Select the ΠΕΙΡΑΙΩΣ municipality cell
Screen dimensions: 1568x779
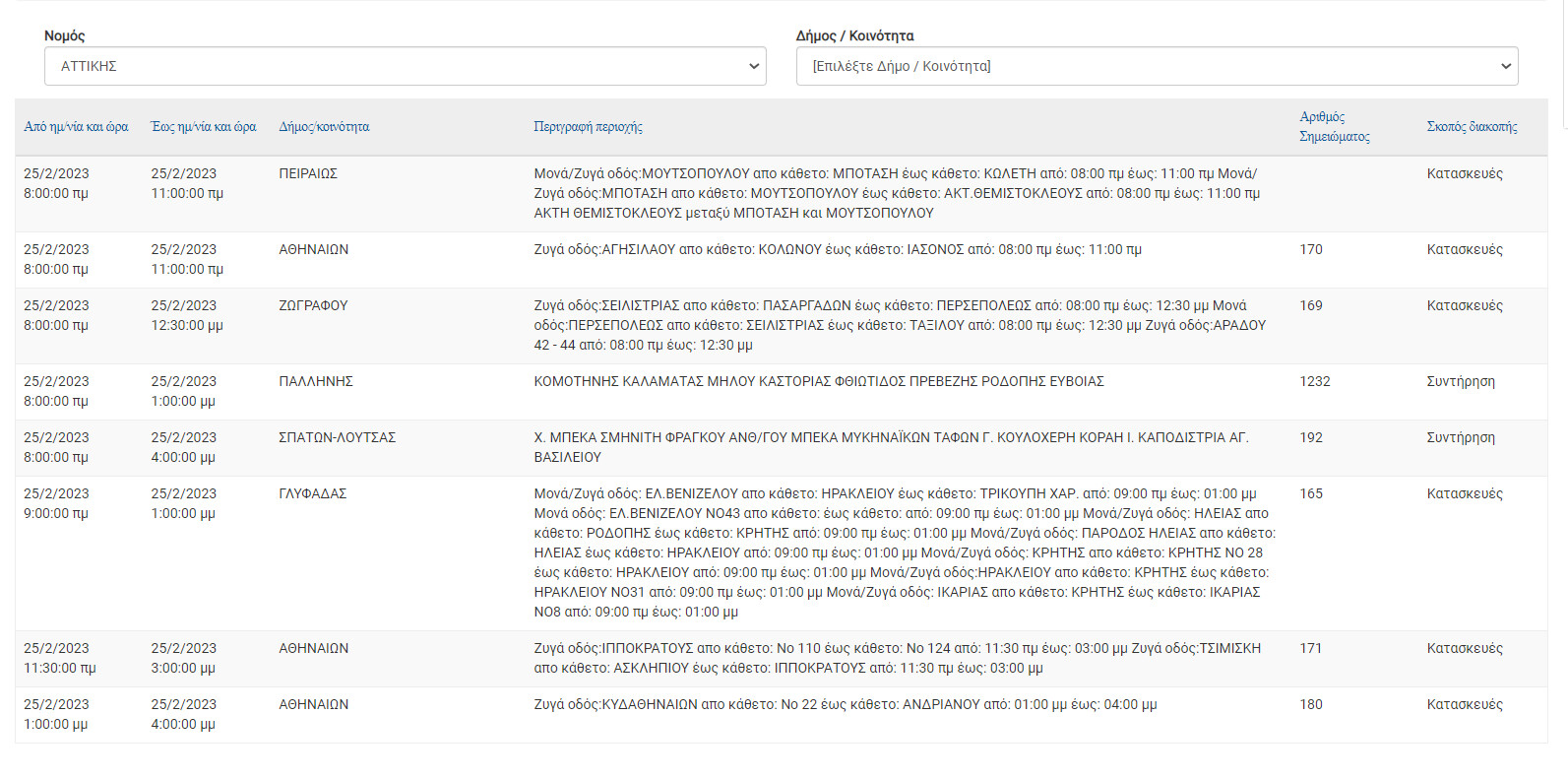308,173
